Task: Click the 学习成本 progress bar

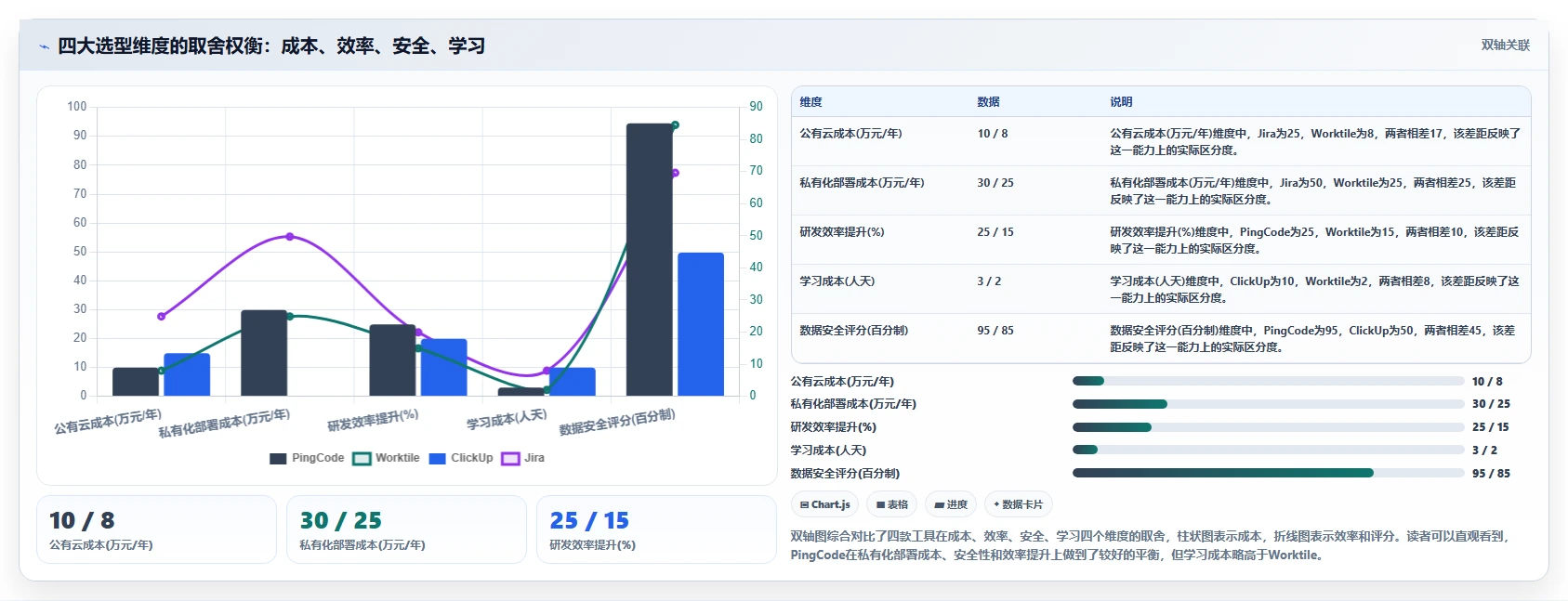Action: click(1268, 450)
